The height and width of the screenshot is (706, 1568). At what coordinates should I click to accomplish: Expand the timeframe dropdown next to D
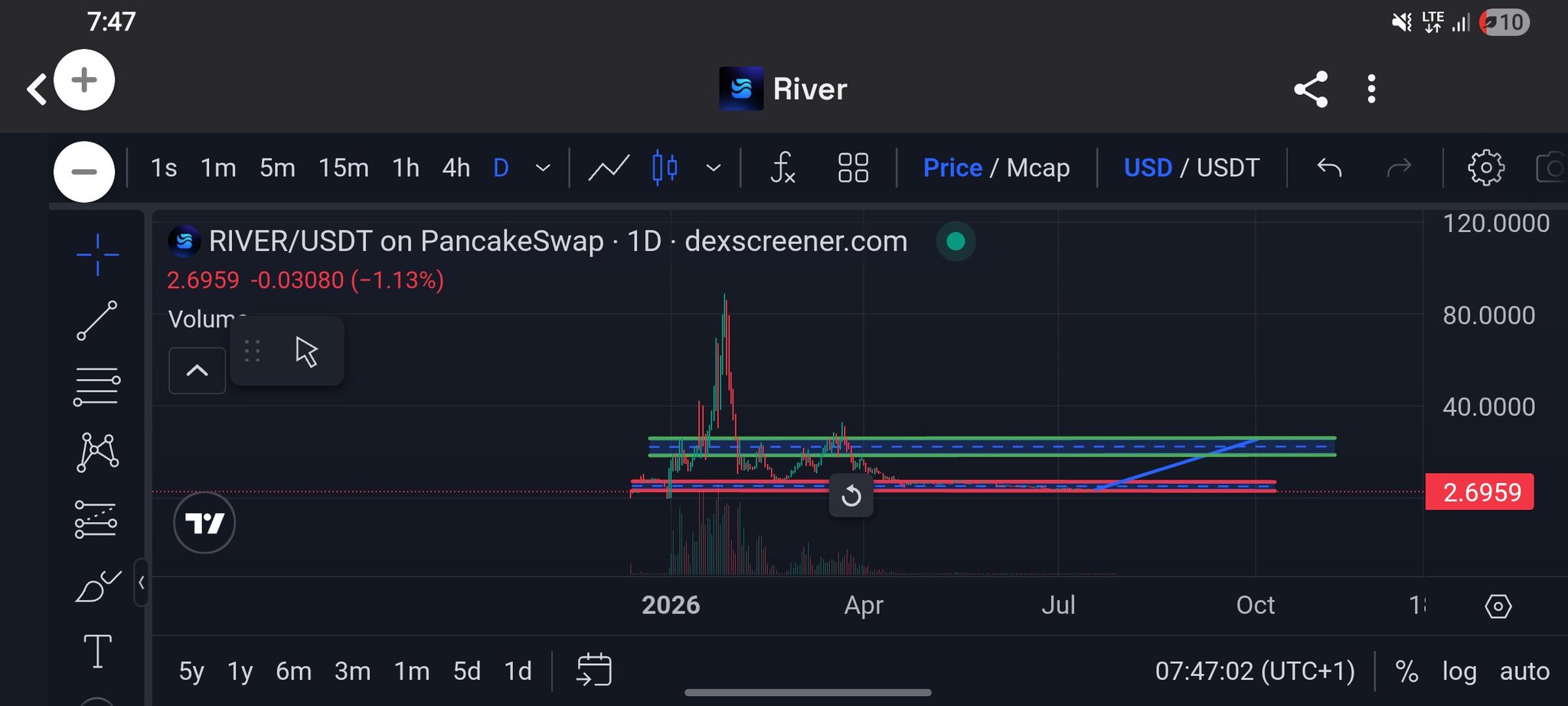coord(543,168)
